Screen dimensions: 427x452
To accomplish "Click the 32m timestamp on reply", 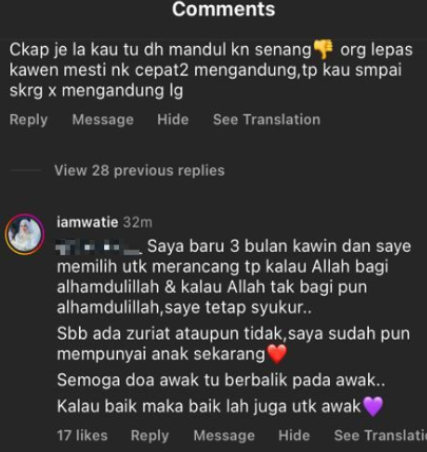I will tap(138, 222).
